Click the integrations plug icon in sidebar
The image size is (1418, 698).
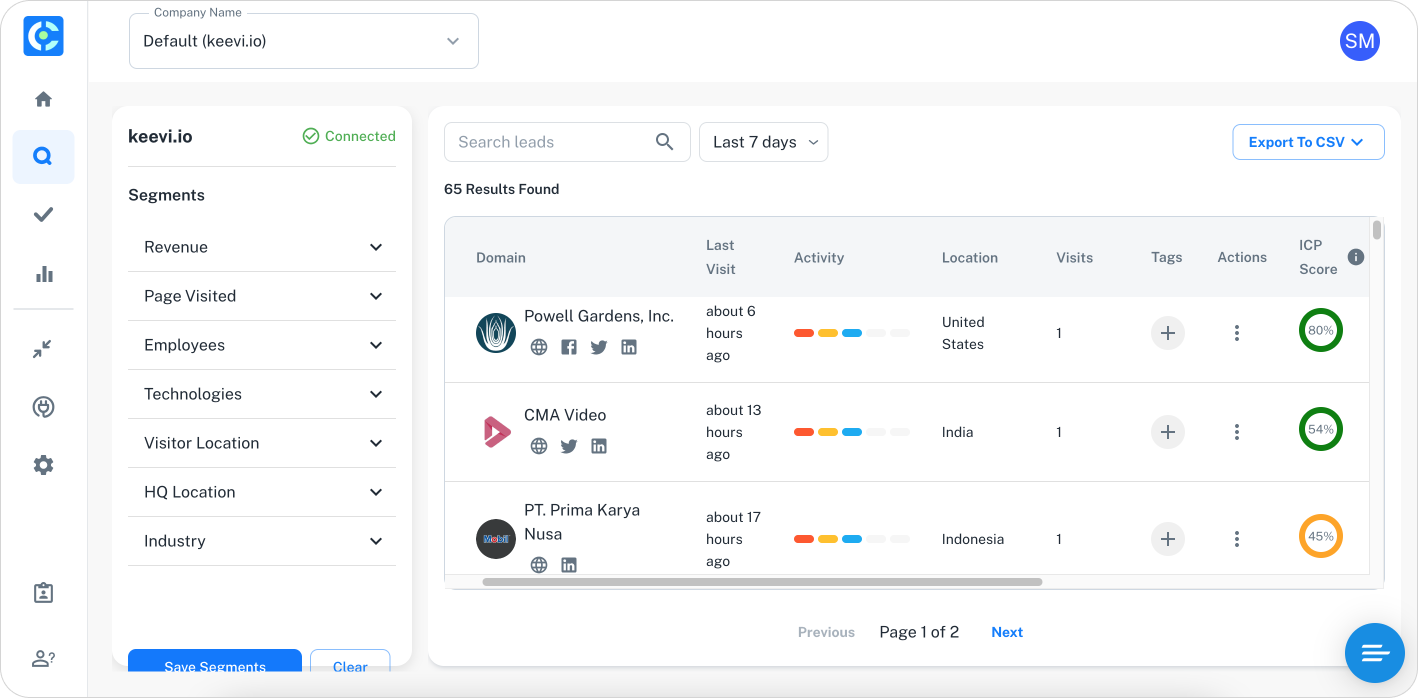43,407
